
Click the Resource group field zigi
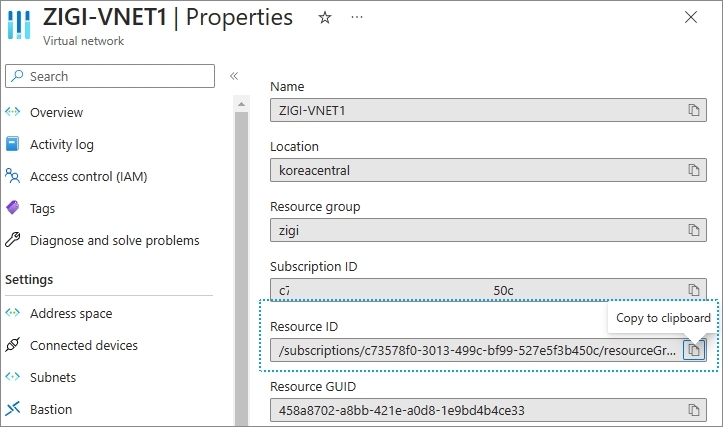(x=488, y=230)
